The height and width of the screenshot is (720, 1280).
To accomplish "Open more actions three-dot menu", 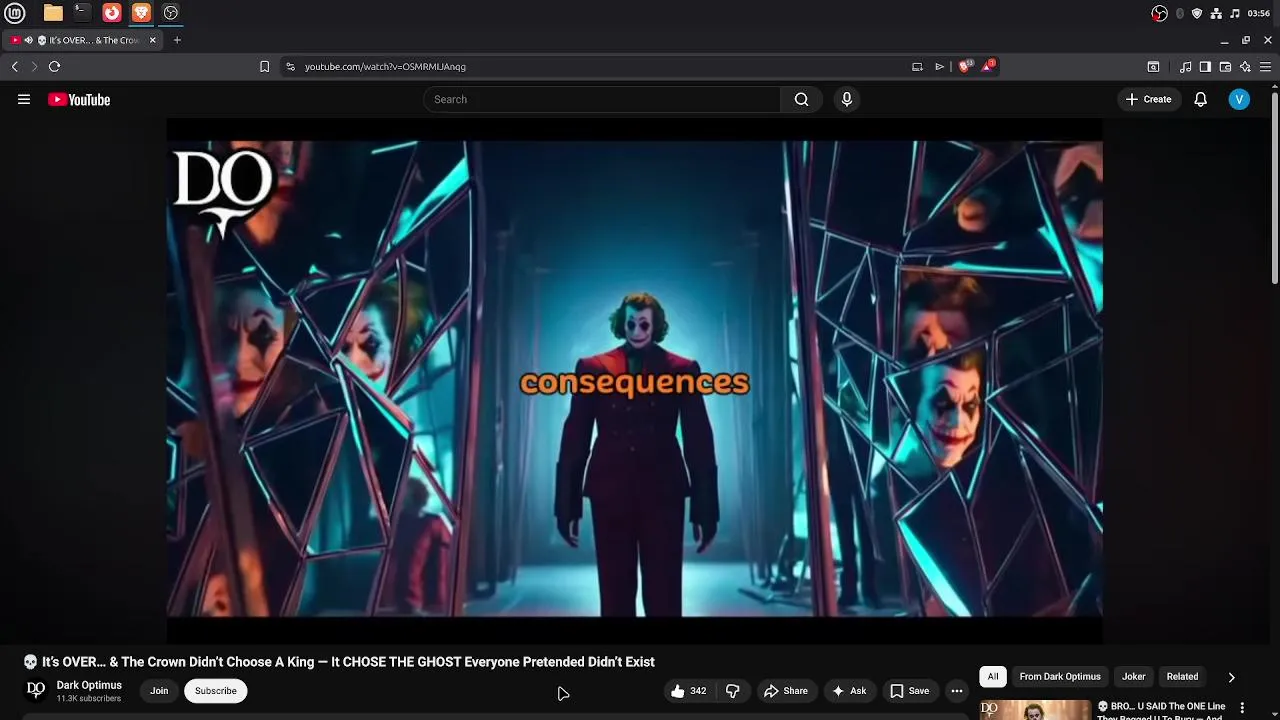I will [956, 691].
